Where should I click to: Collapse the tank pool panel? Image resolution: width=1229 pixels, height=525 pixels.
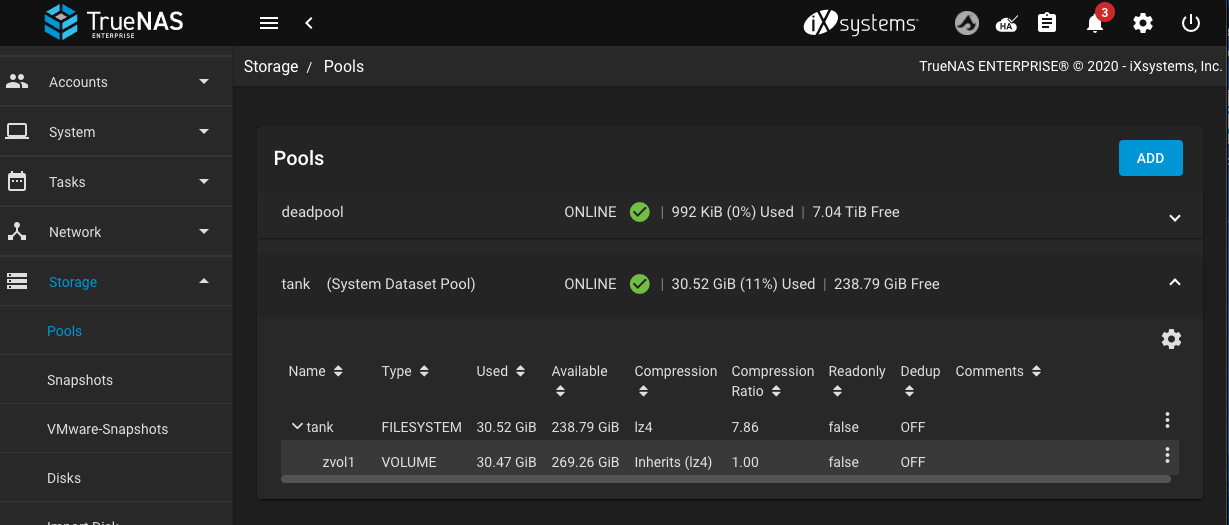[x=1175, y=283]
